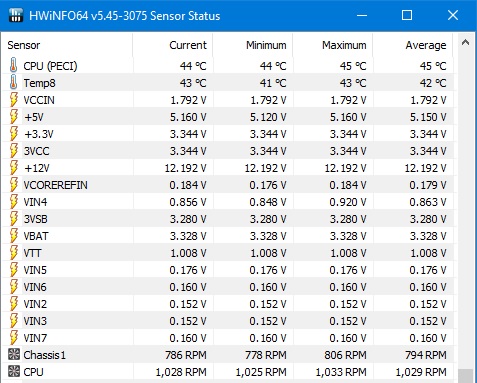Image resolution: width=477 pixels, height=383 pixels.
Task: Select the 3VCC sensor label
Action: (x=36, y=151)
